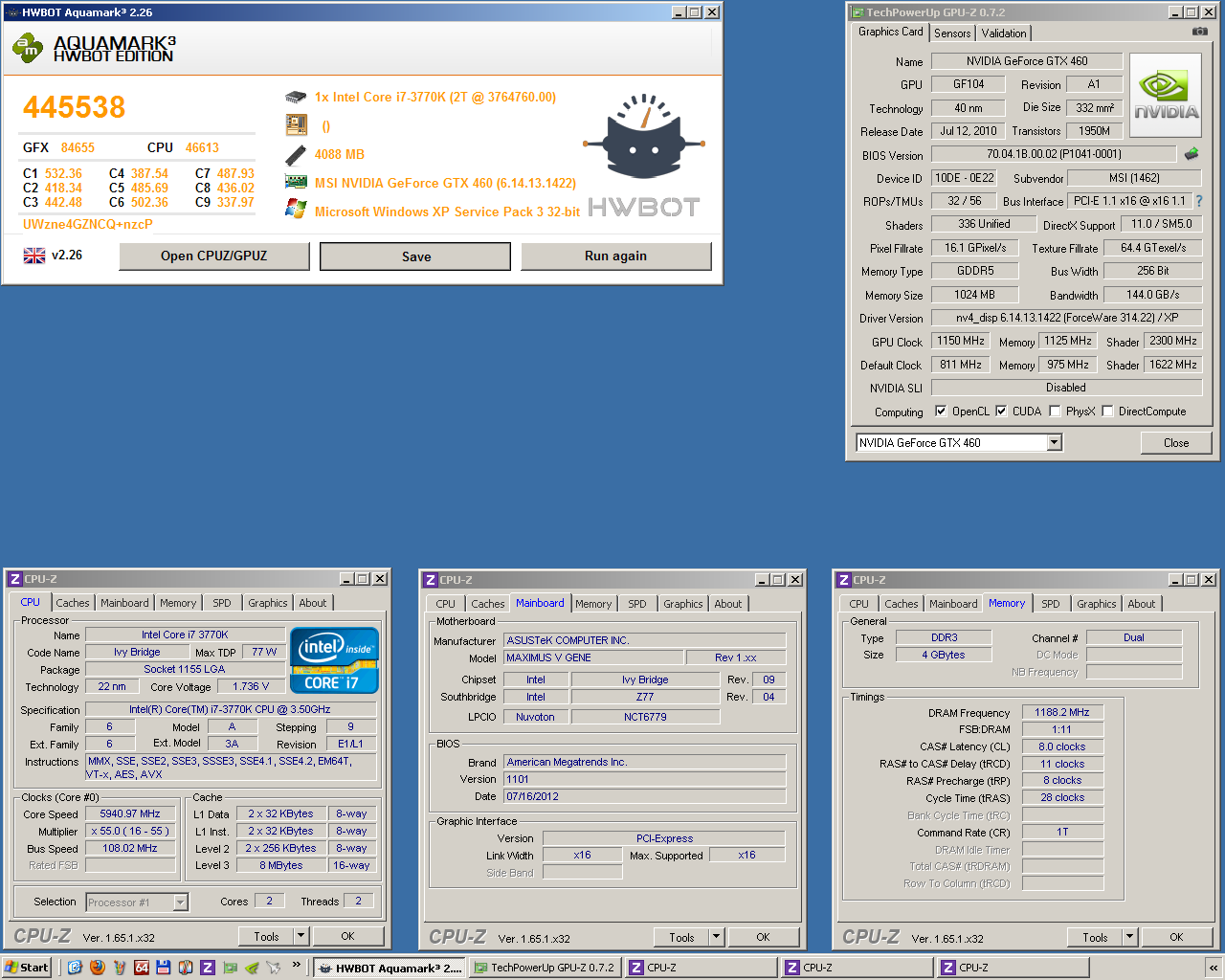
Task: Click the Start button on the taskbar
Action: [27, 968]
